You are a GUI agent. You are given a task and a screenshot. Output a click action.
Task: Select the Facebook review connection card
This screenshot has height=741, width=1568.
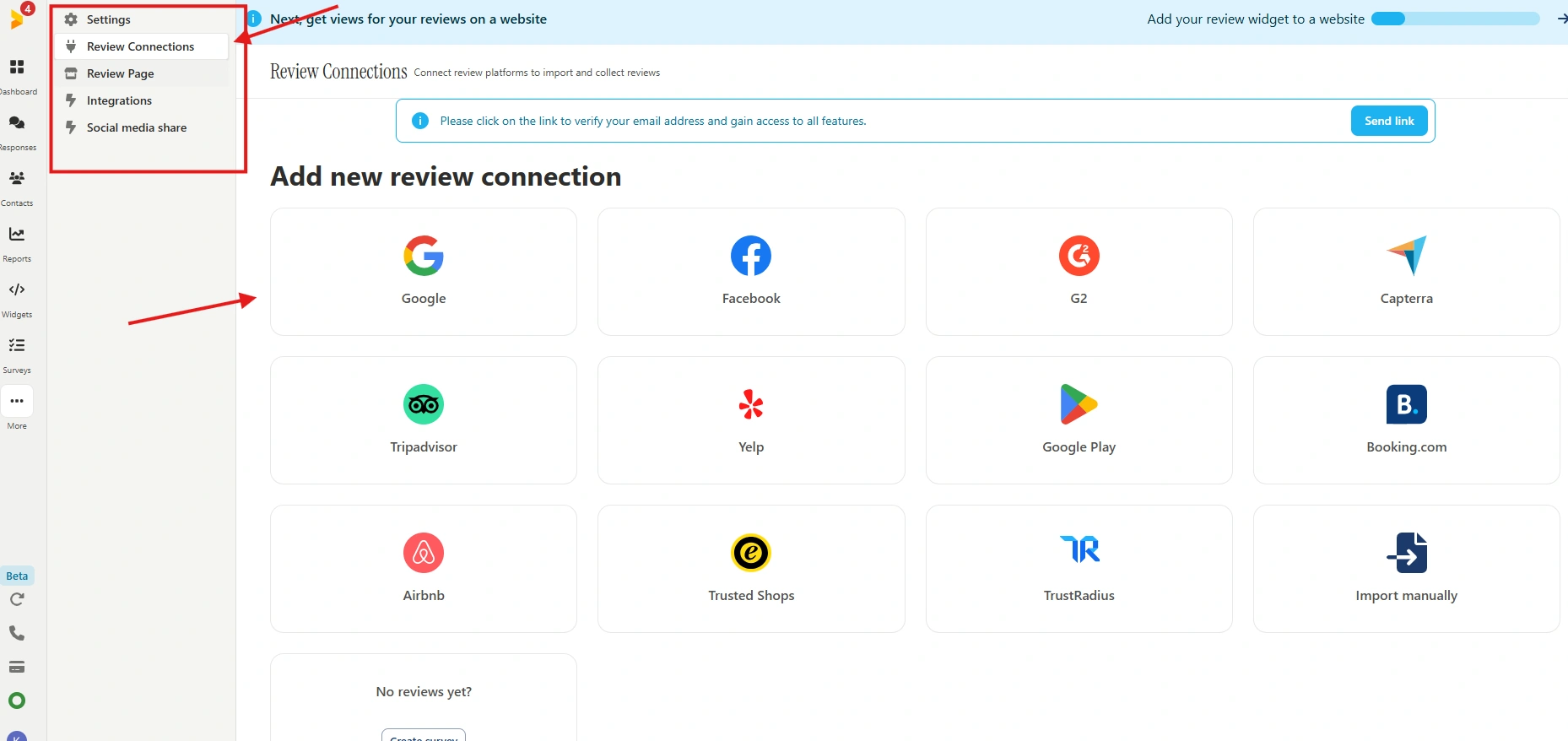tap(751, 272)
